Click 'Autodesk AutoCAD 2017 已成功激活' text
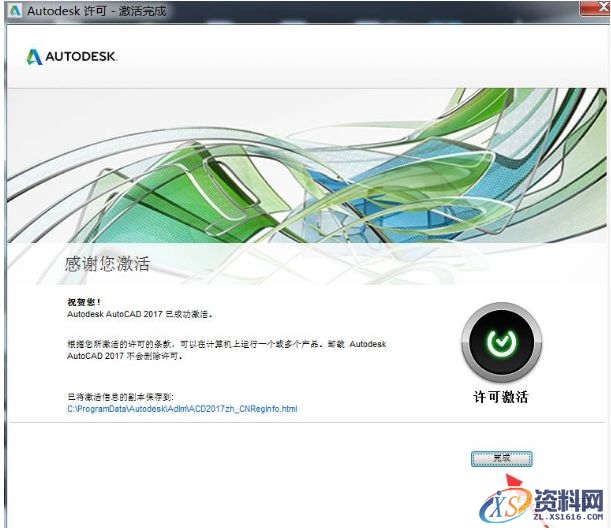The height and width of the screenshot is (530, 611). [140, 314]
